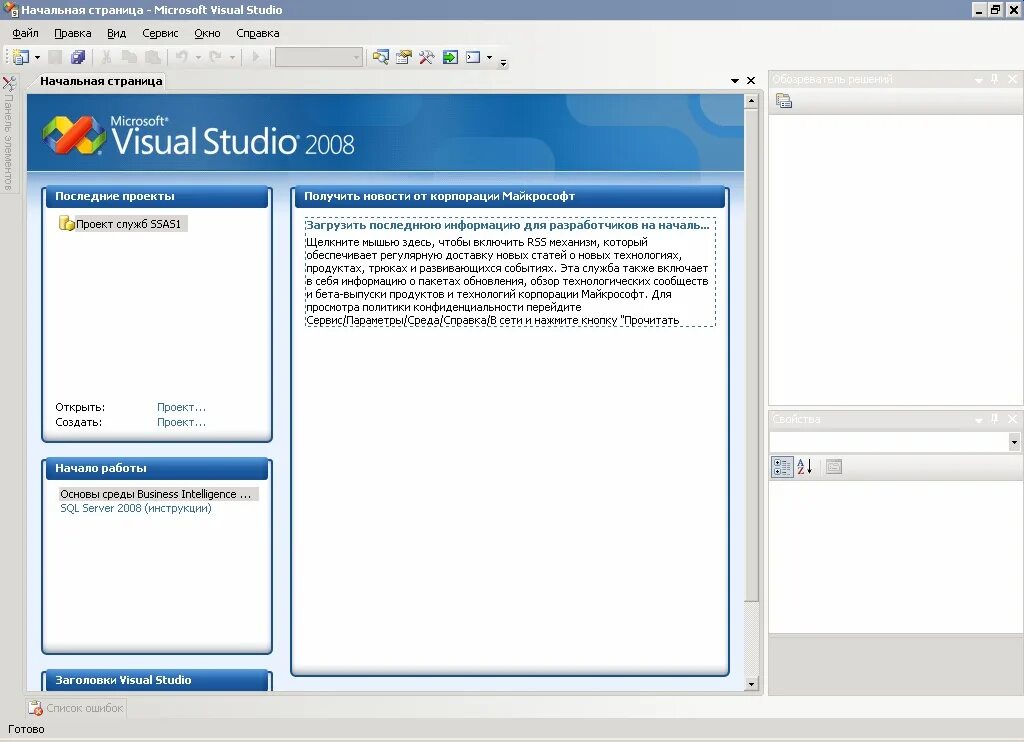Image resolution: width=1024 pixels, height=742 pixels.
Task: Open the Справка menu
Action: [x=257, y=33]
